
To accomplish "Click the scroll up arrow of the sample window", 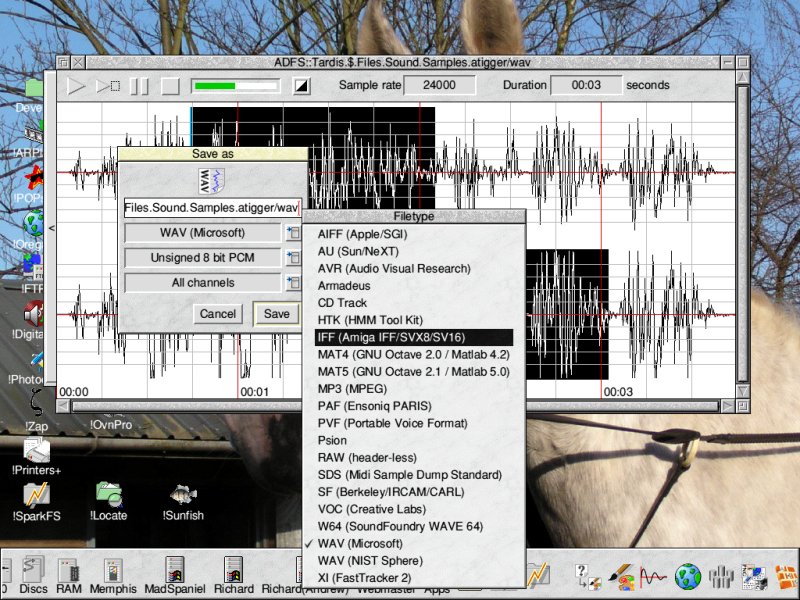I will tap(743, 78).
